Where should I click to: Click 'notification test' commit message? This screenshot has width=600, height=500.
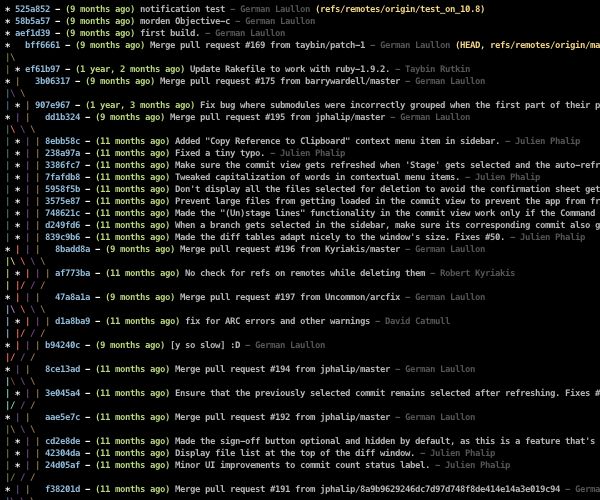[x=183, y=9]
